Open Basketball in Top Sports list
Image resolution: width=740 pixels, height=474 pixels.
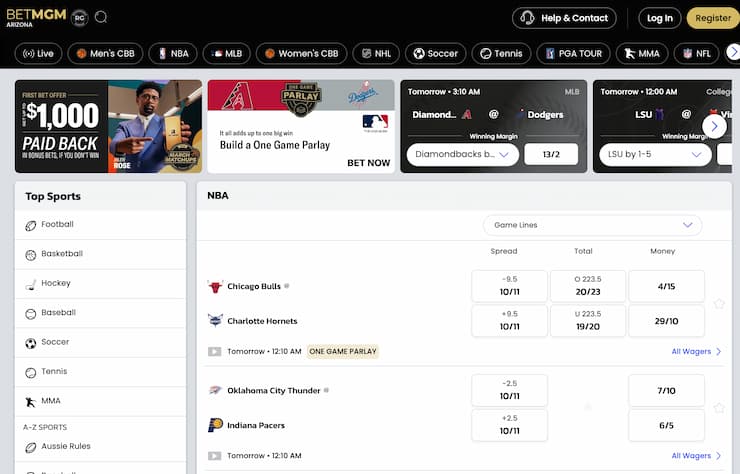tap(100, 254)
